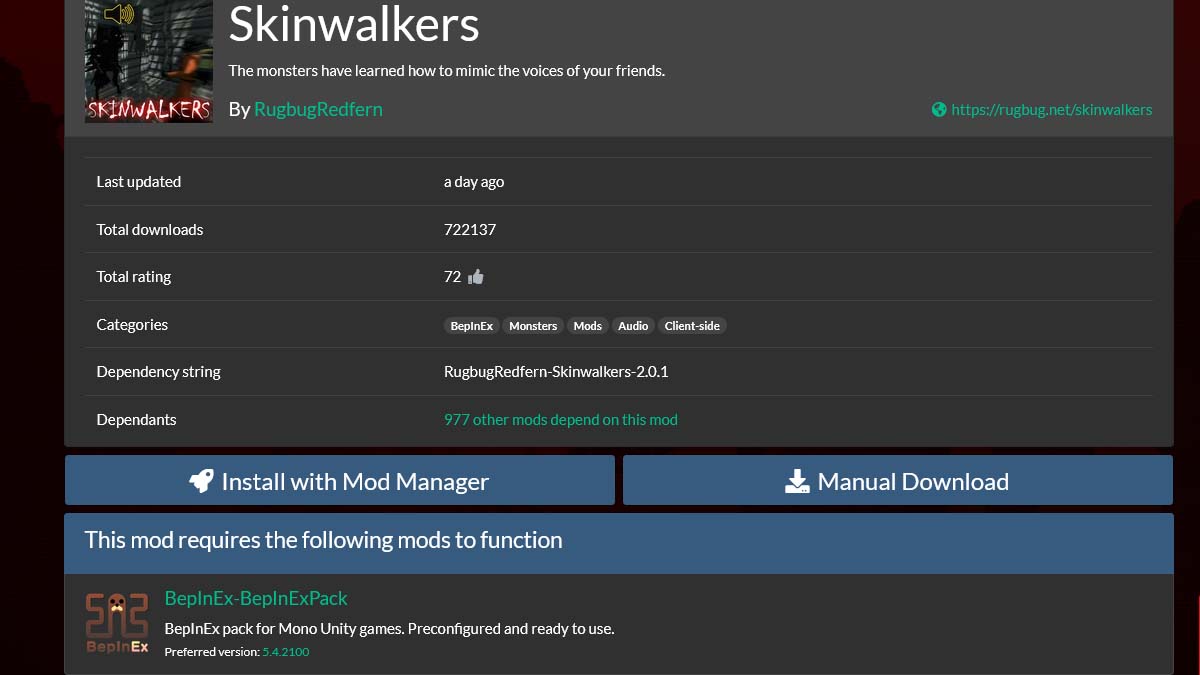
Task: Click the rocket icon on Install with Mod Manager
Action: [202, 480]
